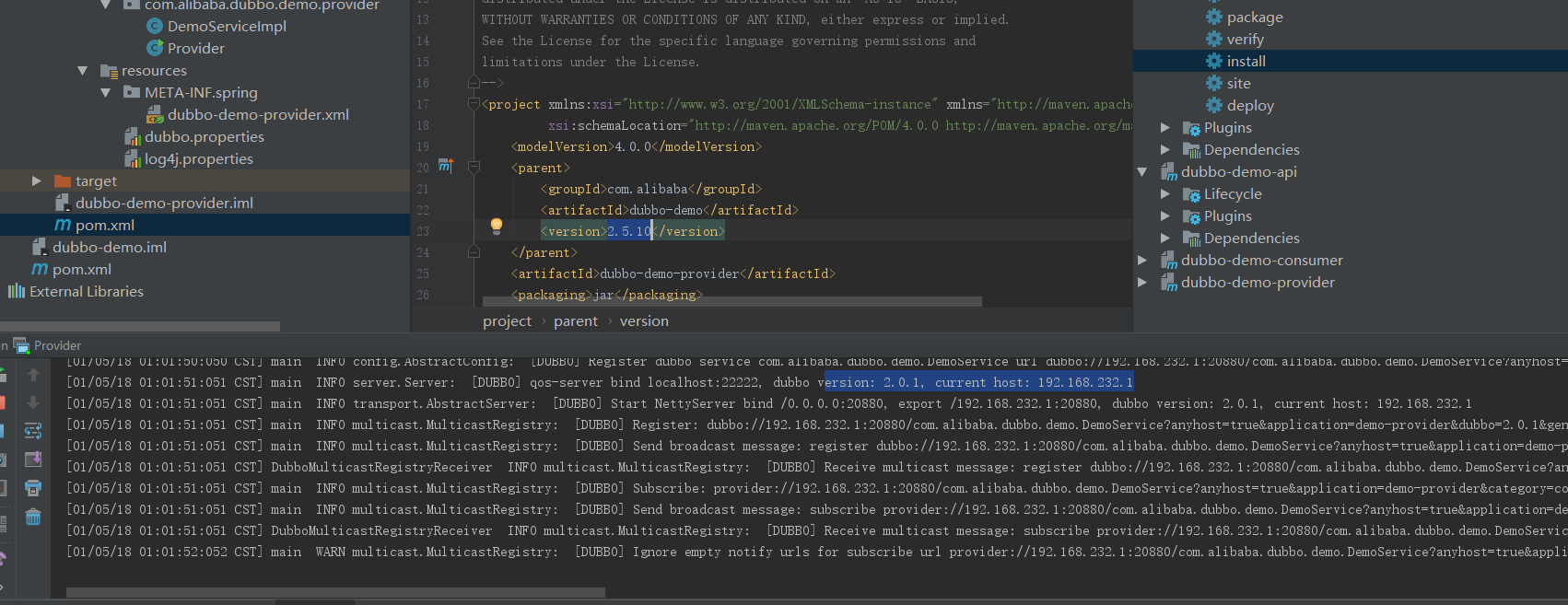The image size is (1568, 605).
Task: Click the parent breadcrumb
Action: 576,320
